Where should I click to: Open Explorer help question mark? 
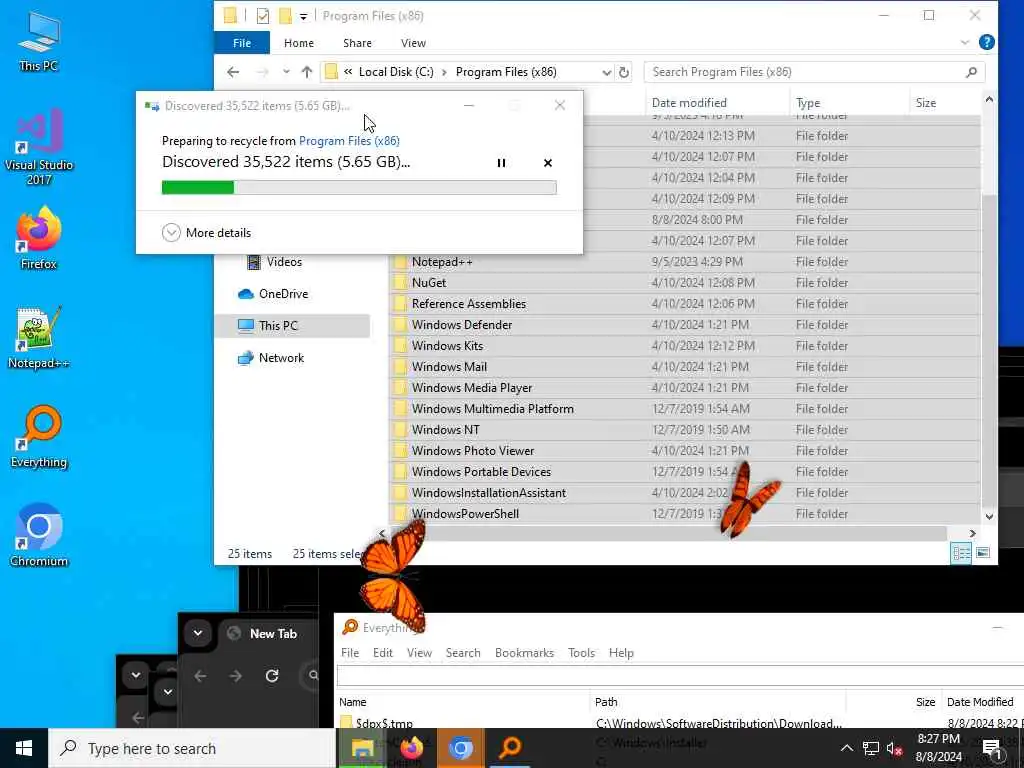(987, 42)
